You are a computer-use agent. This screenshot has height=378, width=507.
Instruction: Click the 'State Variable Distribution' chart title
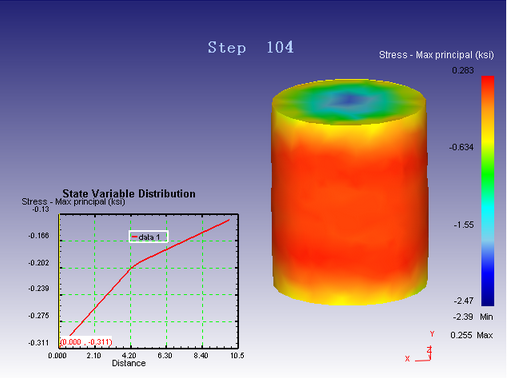pos(129,193)
